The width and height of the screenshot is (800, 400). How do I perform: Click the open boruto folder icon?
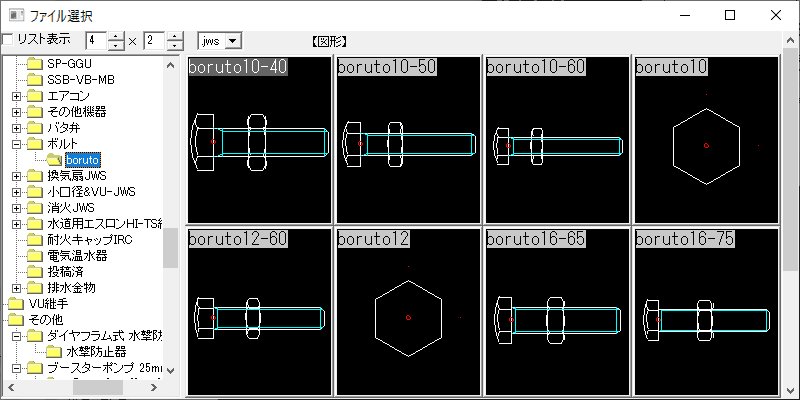point(54,160)
